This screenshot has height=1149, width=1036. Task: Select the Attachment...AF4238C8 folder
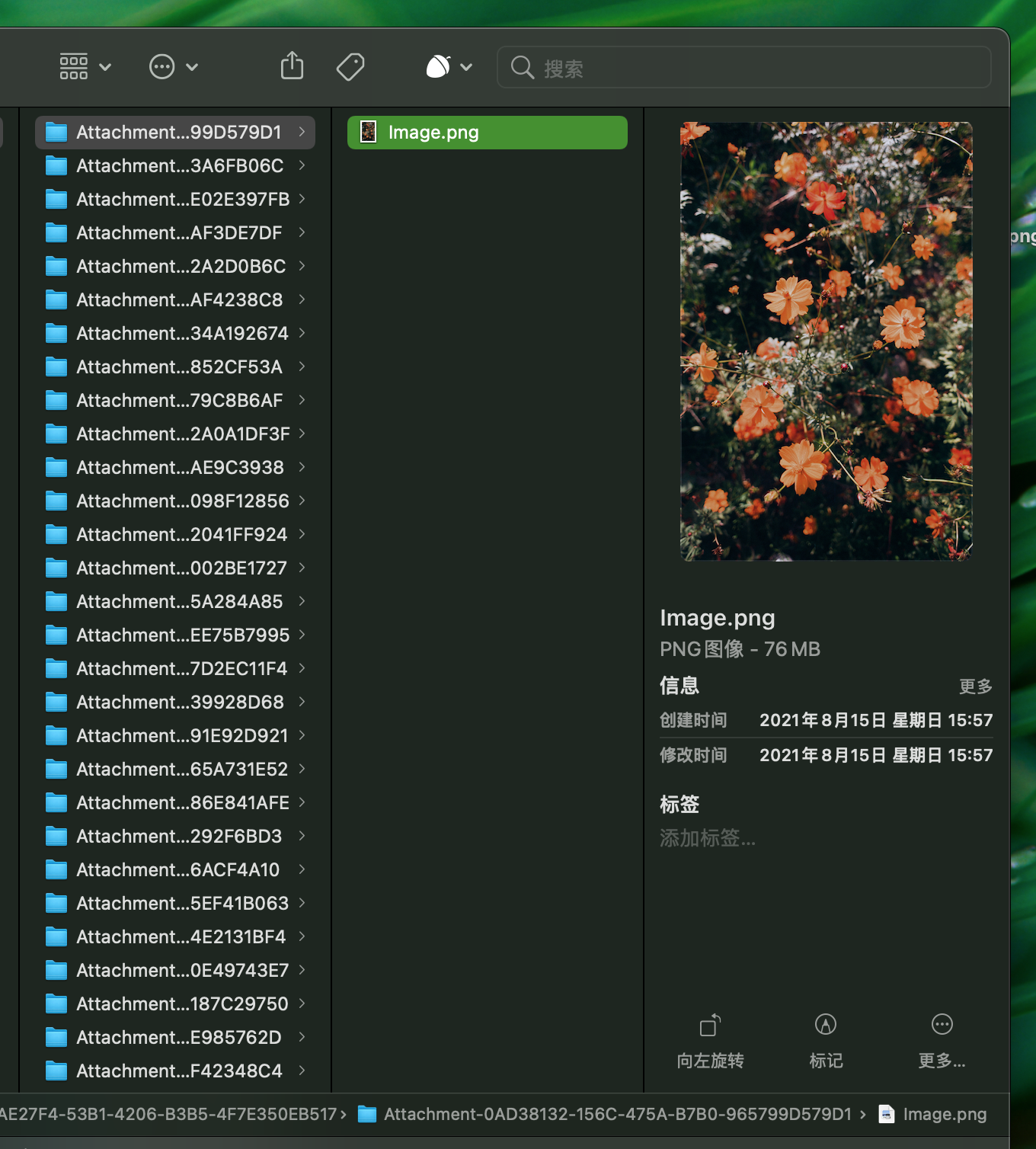(179, 299)
